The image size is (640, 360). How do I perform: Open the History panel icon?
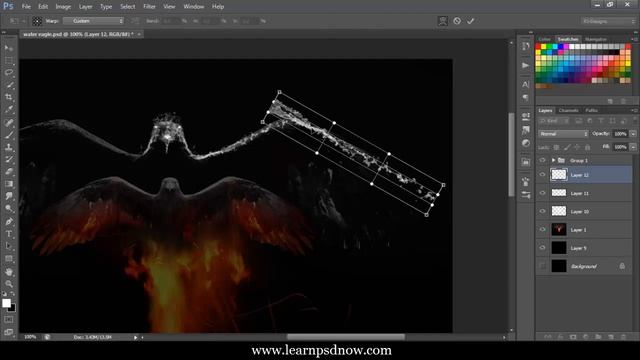[526, 46]
